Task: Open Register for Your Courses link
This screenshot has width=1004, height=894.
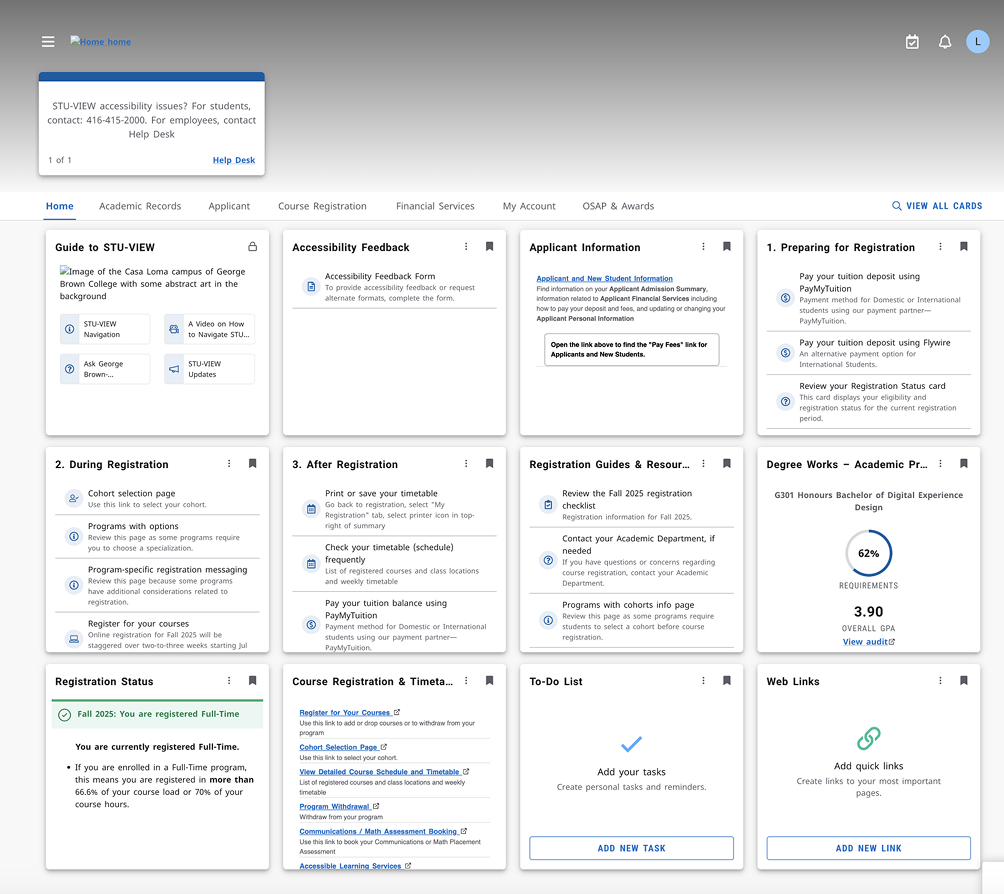Action: pos(350,713)
